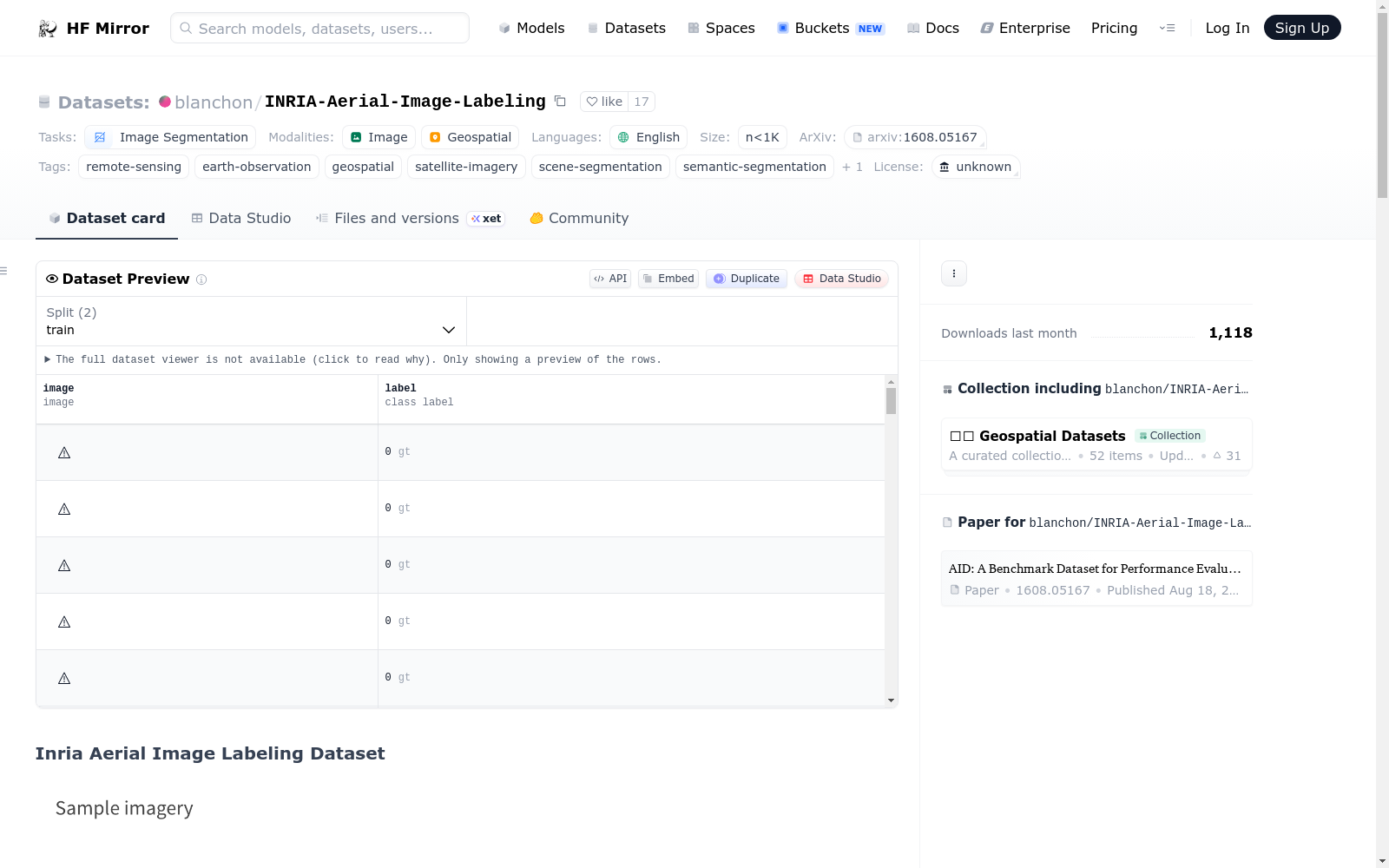The image size is (1389, 868).
Task: Click the HF Mirror logo icon
Action: click(x=48, y=29)
